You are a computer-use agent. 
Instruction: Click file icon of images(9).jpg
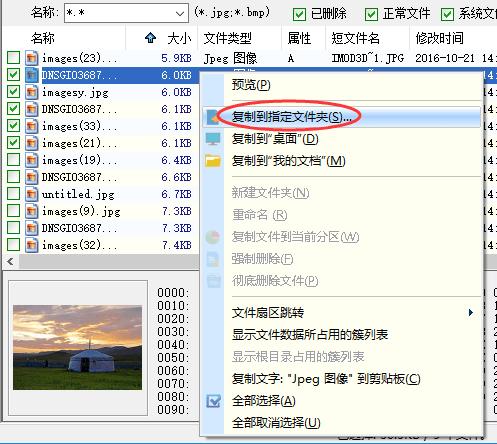point(31,211)
